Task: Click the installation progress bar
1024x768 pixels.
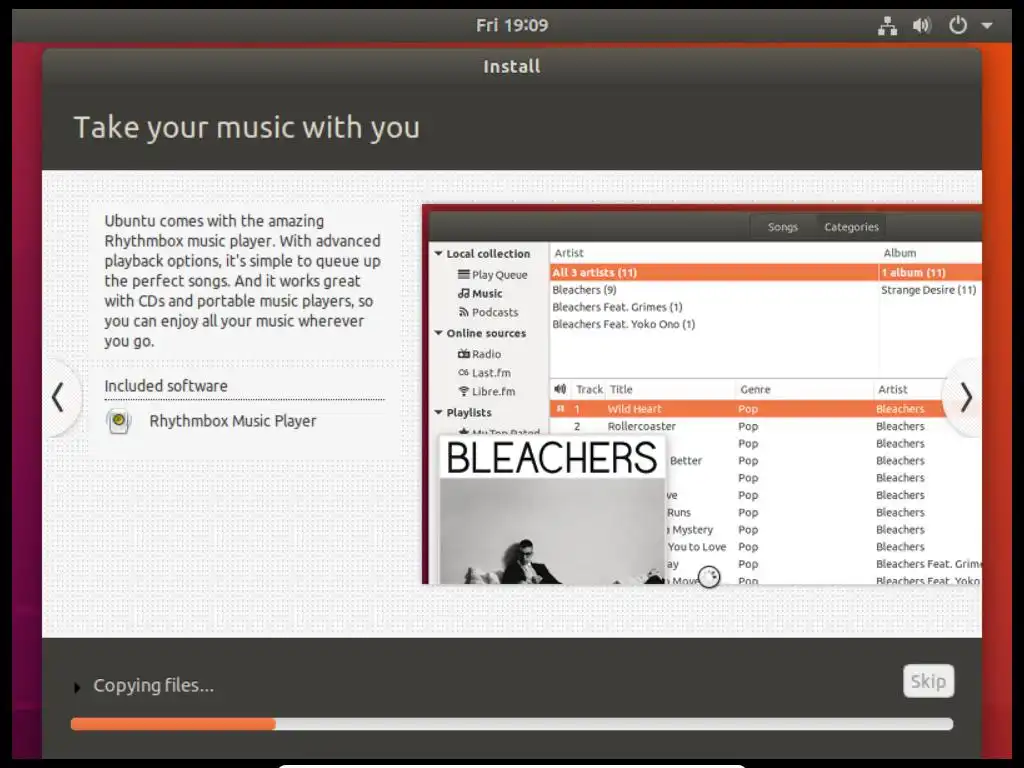Action: click(x=512, y=724)
